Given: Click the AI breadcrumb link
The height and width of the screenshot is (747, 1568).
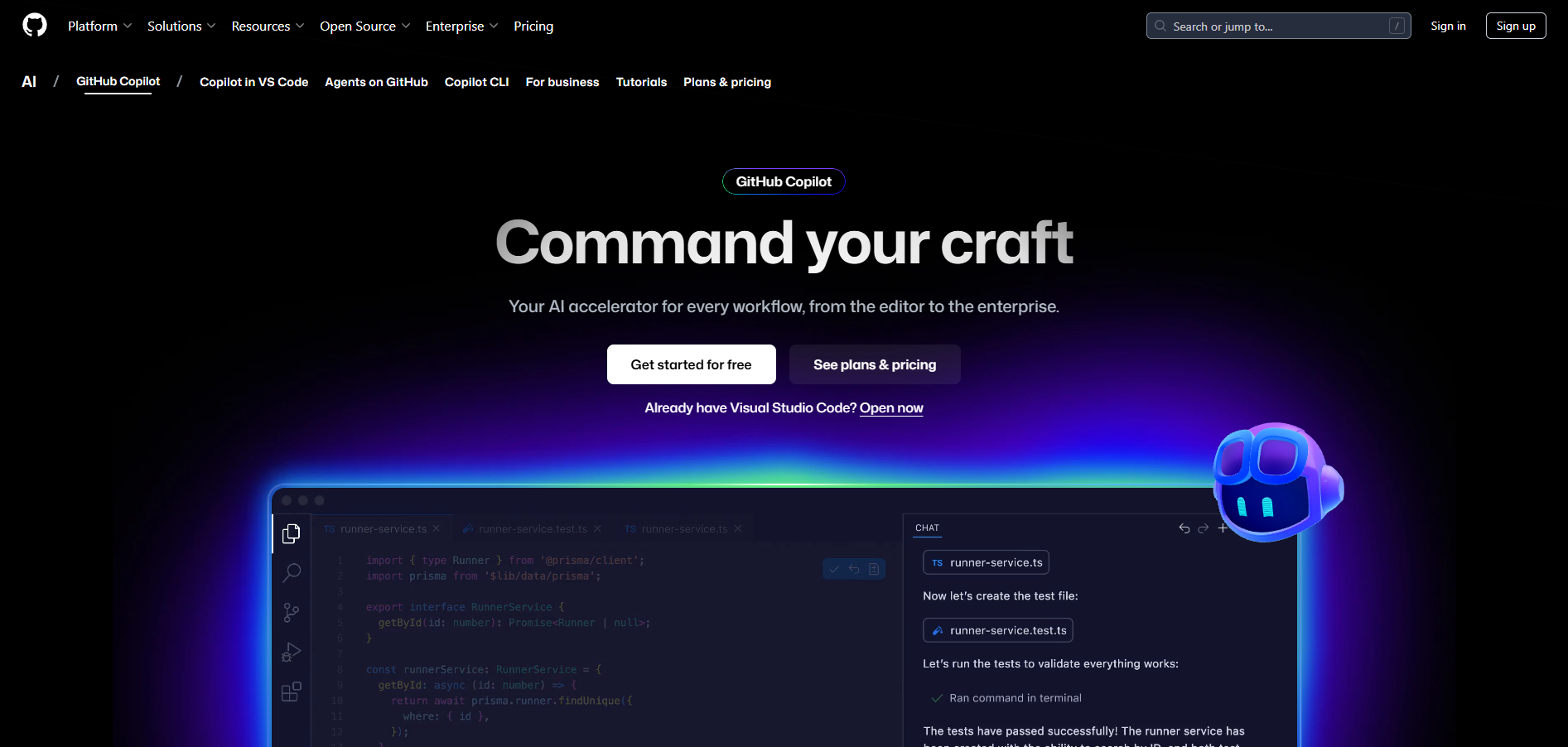Looking at the screenshot, I should 29,81.
